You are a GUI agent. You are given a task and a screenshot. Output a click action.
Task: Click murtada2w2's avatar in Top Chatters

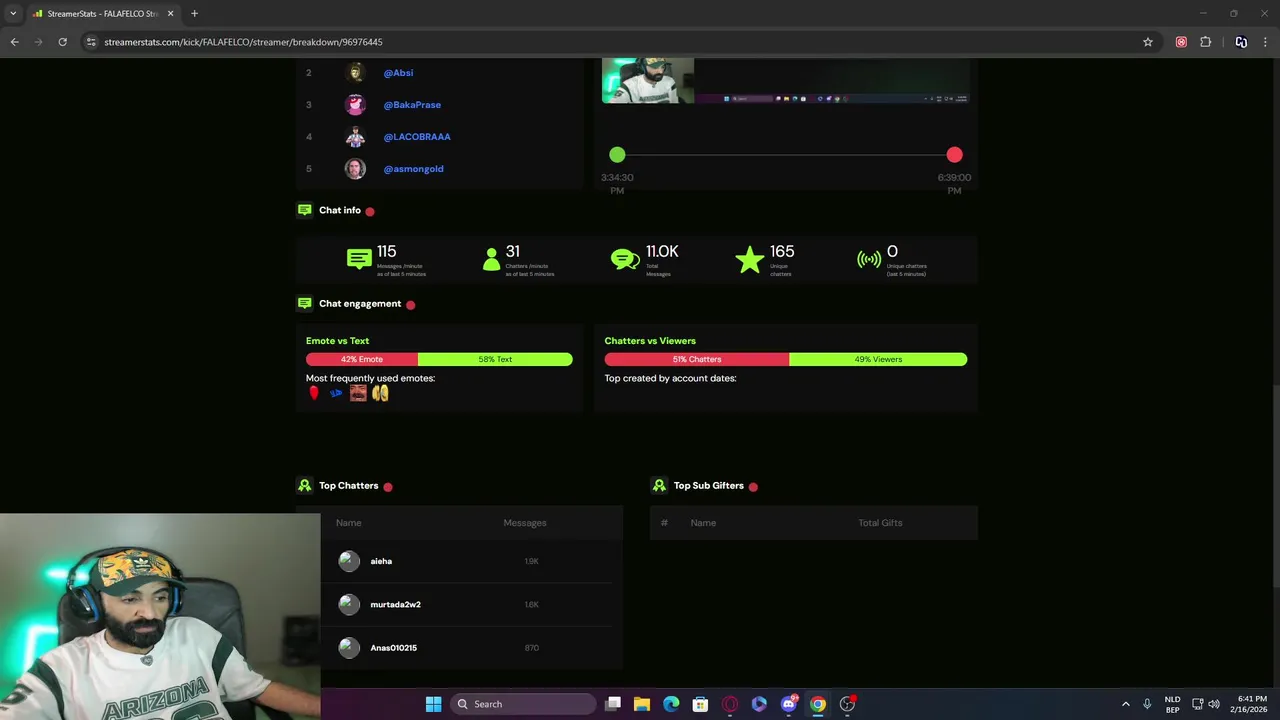click(x=349, y=604)
